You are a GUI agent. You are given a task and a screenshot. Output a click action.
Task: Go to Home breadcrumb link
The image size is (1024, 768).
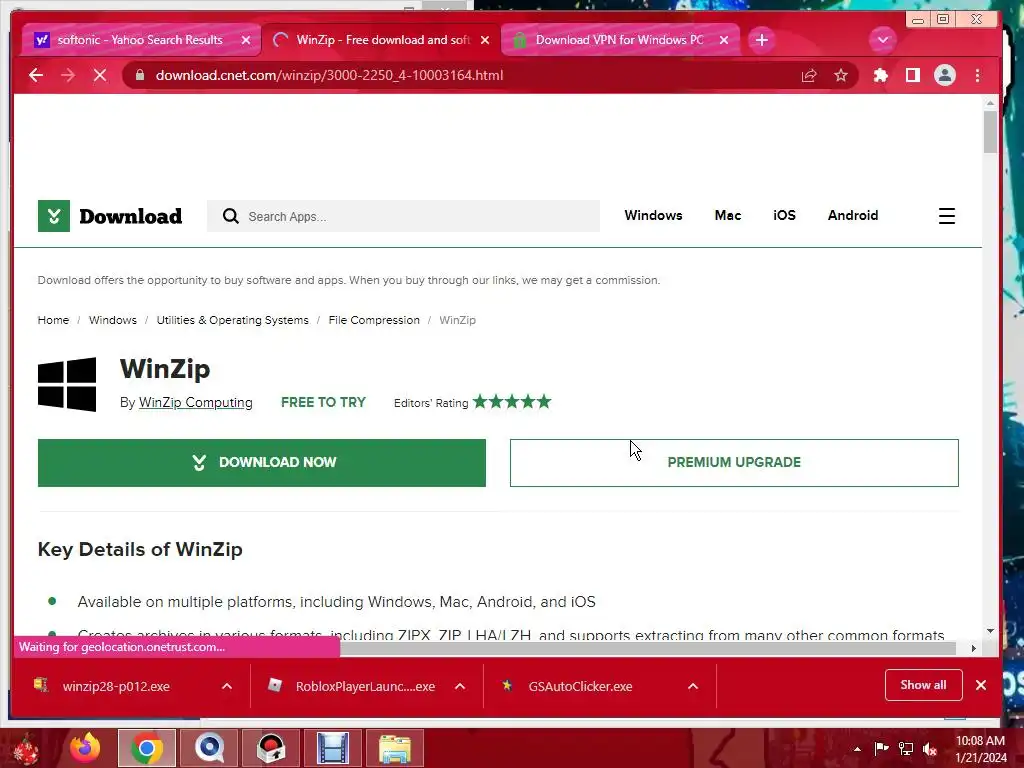tap(53, 320)
